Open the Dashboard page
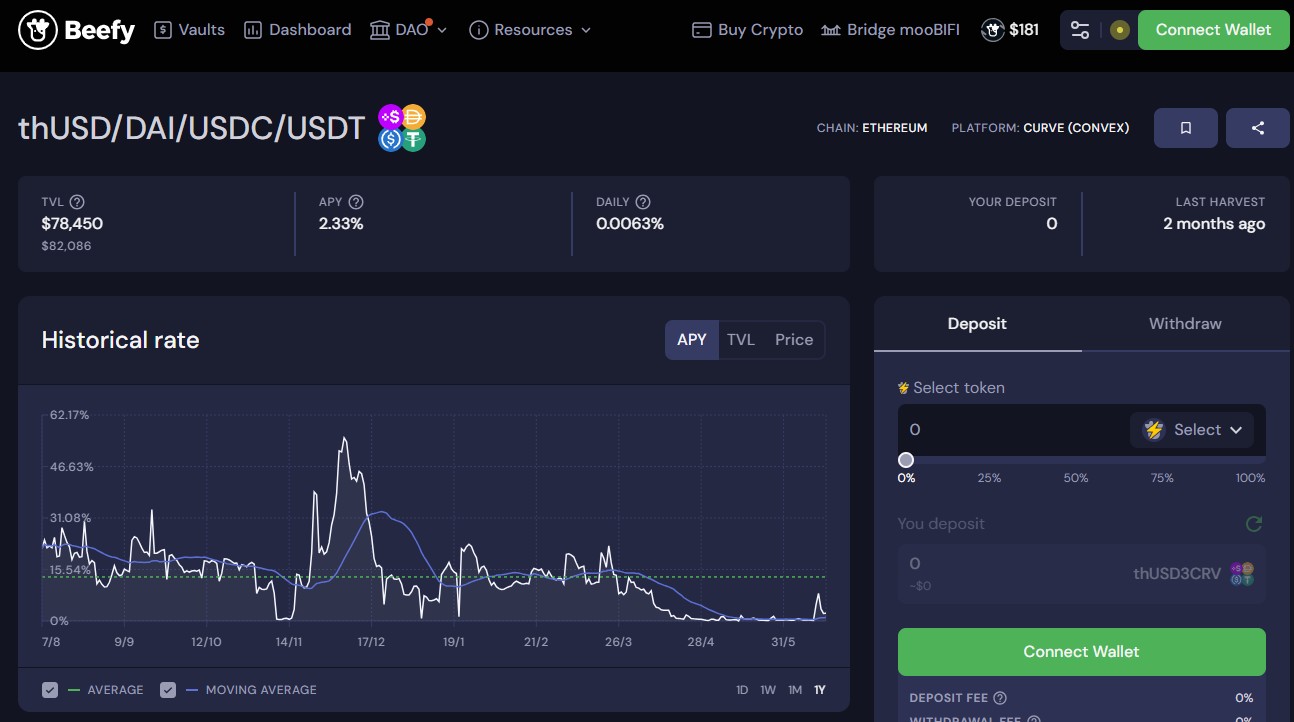 298,30
